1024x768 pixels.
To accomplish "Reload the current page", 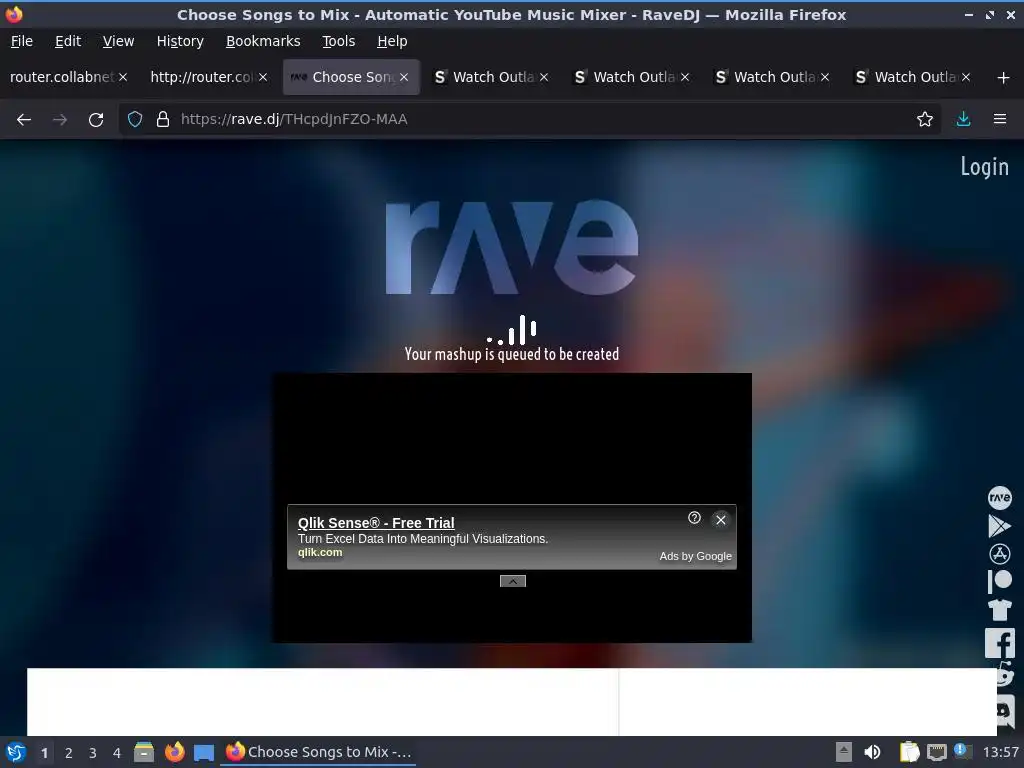I will (x=96, y=120).
